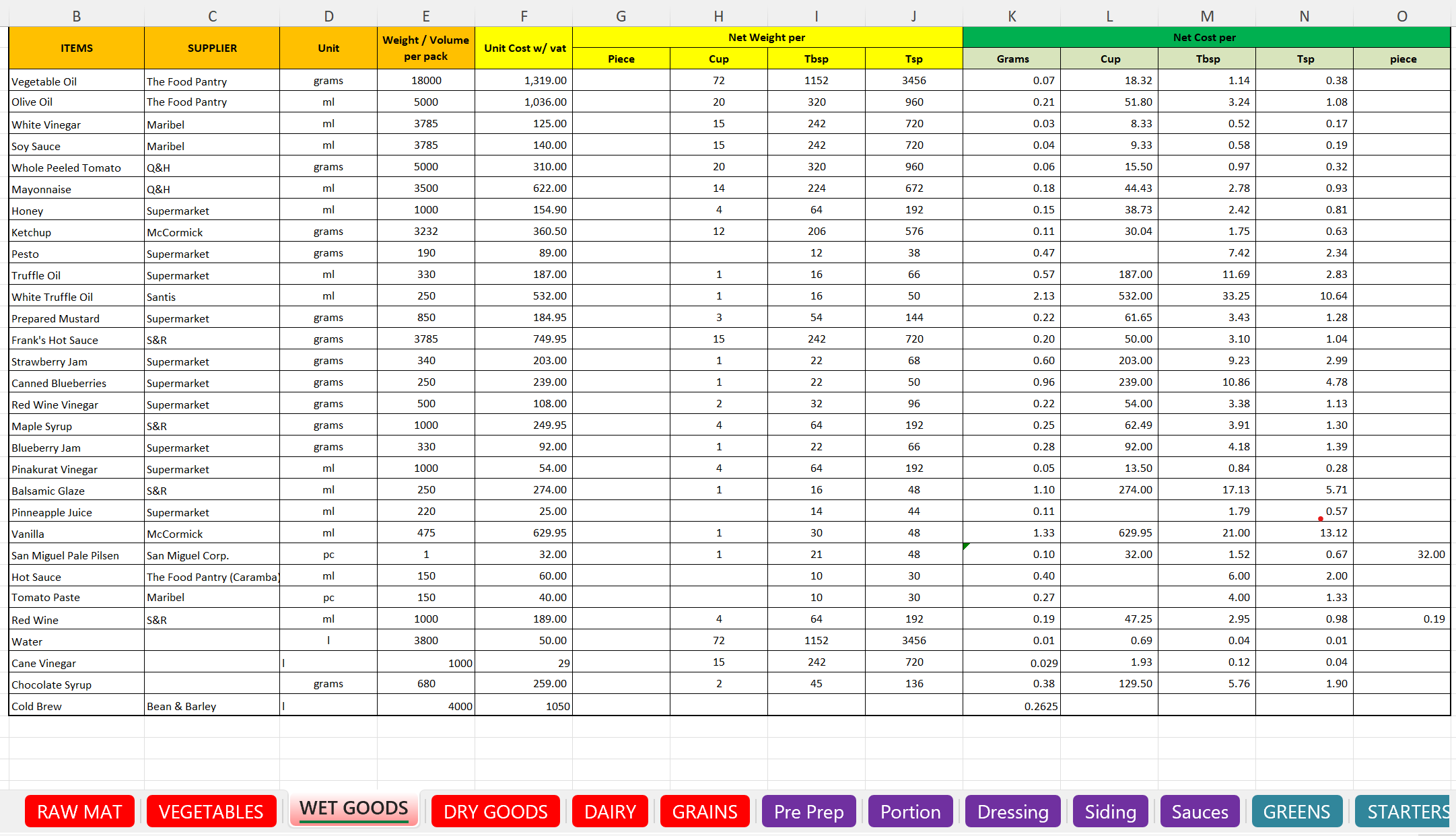Click the Cold Brew unit cost cell

(x=524, y=706)
